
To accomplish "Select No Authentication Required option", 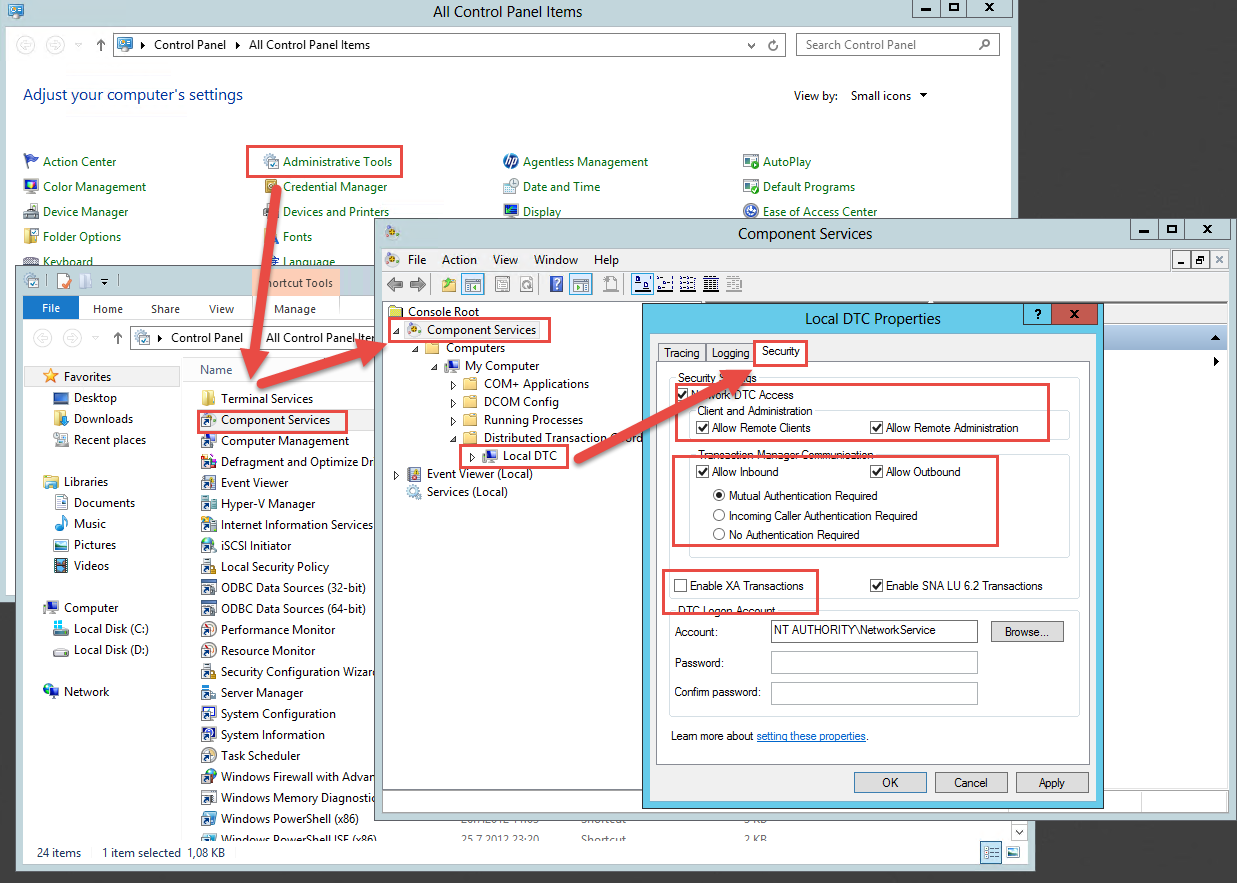I will click(719, 535).
